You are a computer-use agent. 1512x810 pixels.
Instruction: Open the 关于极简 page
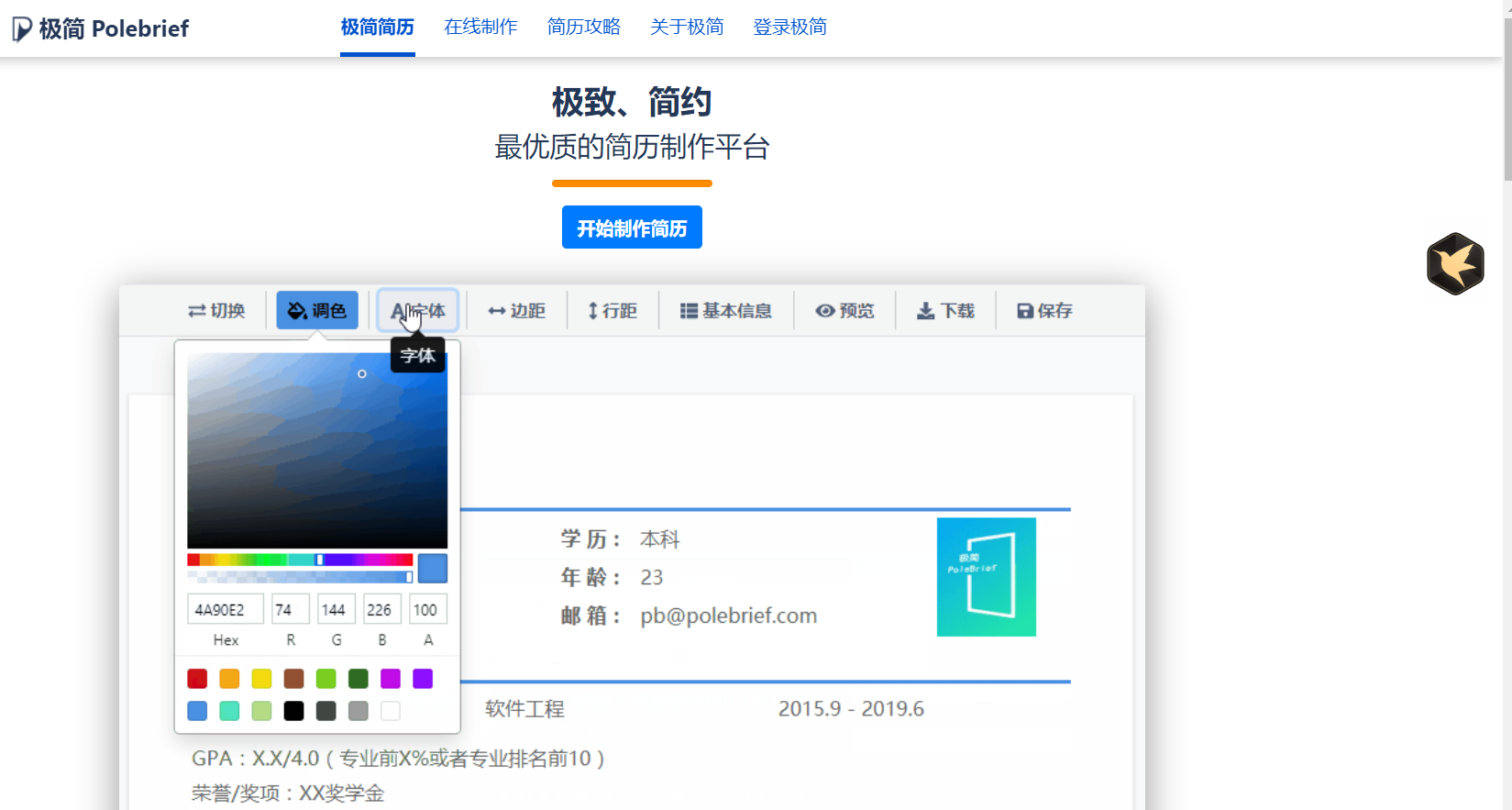(687, 28)
